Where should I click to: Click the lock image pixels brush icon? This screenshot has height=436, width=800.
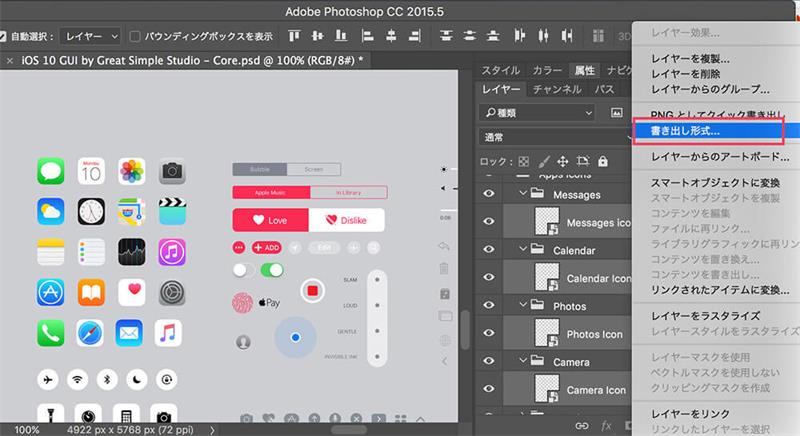click(543, 161)
